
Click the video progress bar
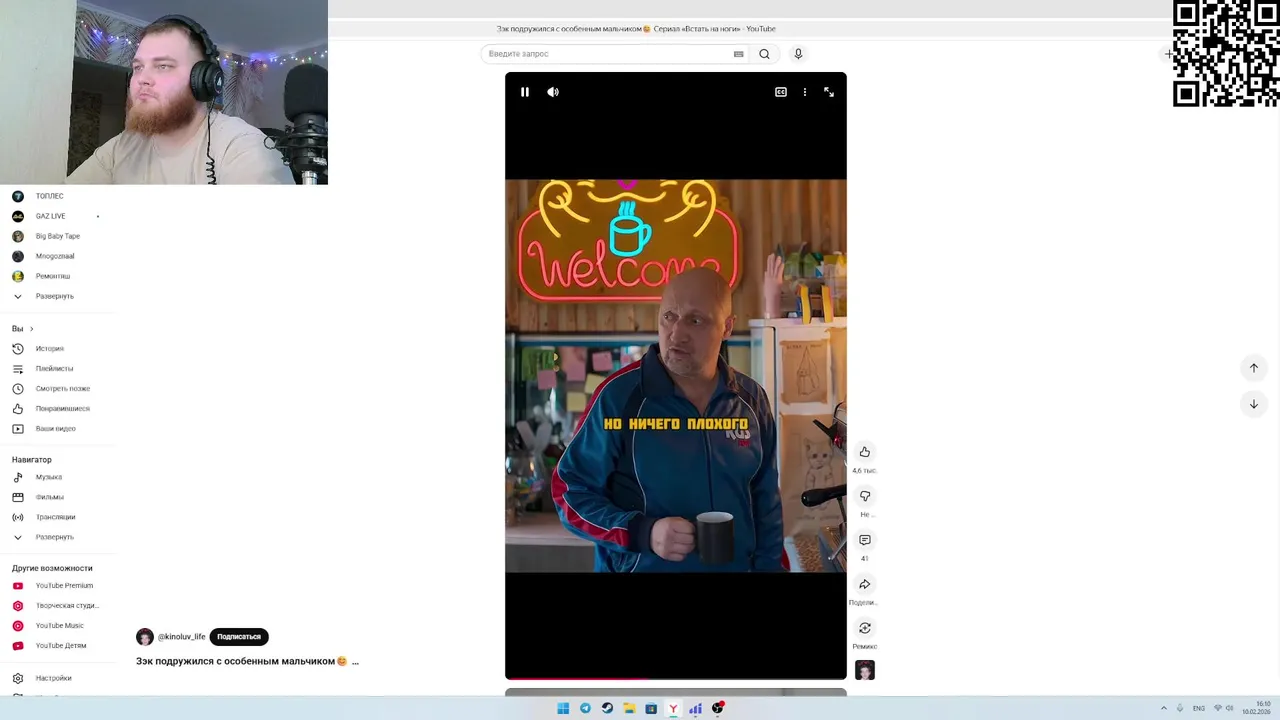[676, 679]
